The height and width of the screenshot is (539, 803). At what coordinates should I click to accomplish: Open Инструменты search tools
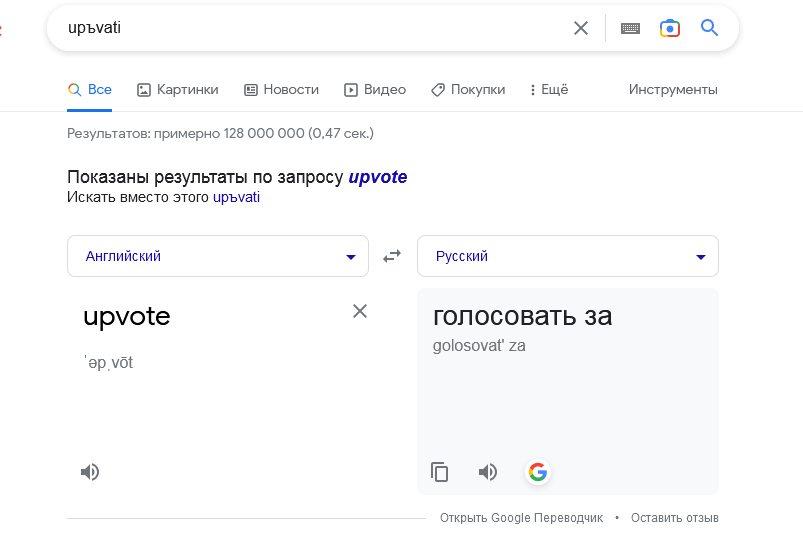point(673,90)
